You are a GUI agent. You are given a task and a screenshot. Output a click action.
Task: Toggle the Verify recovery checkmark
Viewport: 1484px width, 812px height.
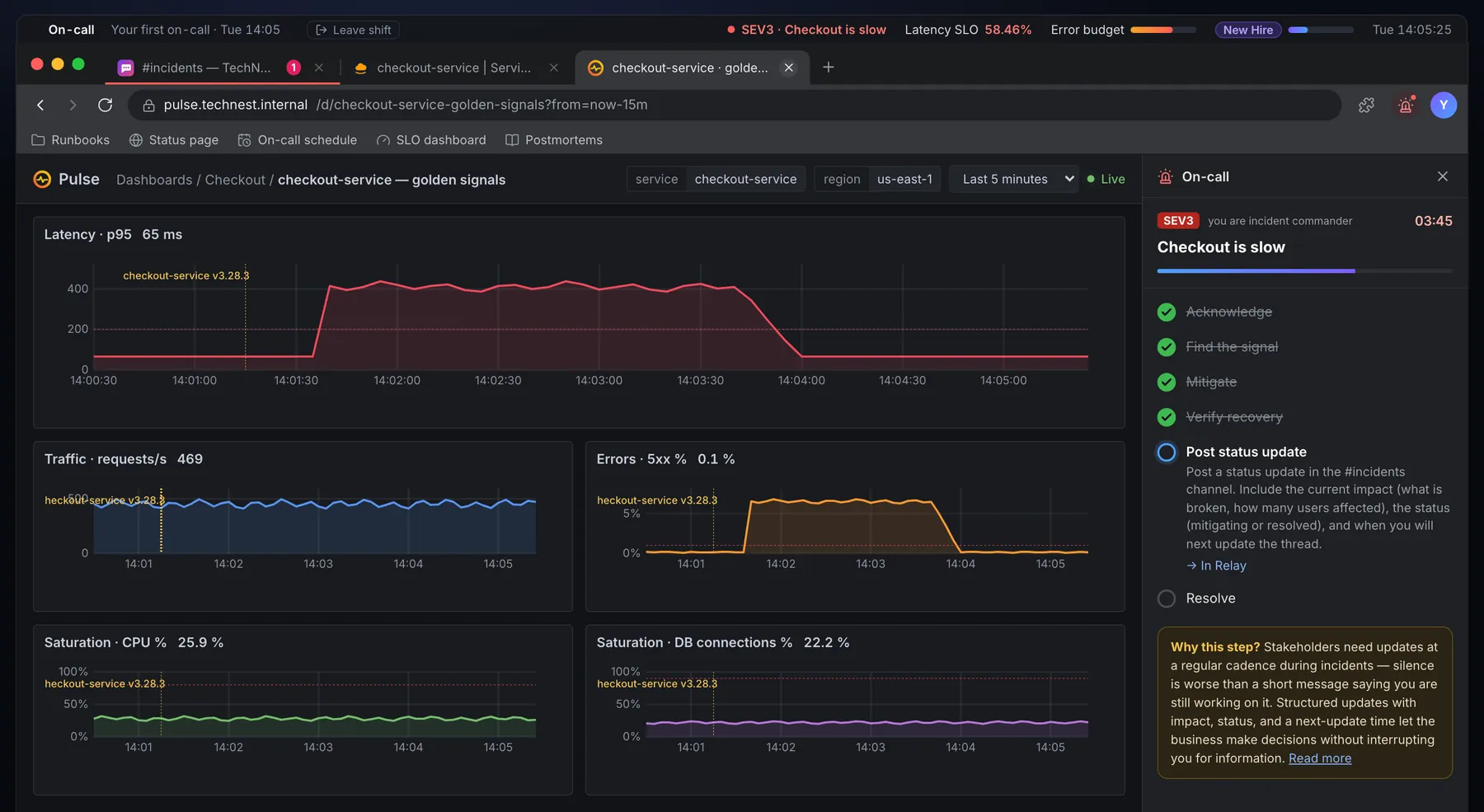(x=1167, y=417)
